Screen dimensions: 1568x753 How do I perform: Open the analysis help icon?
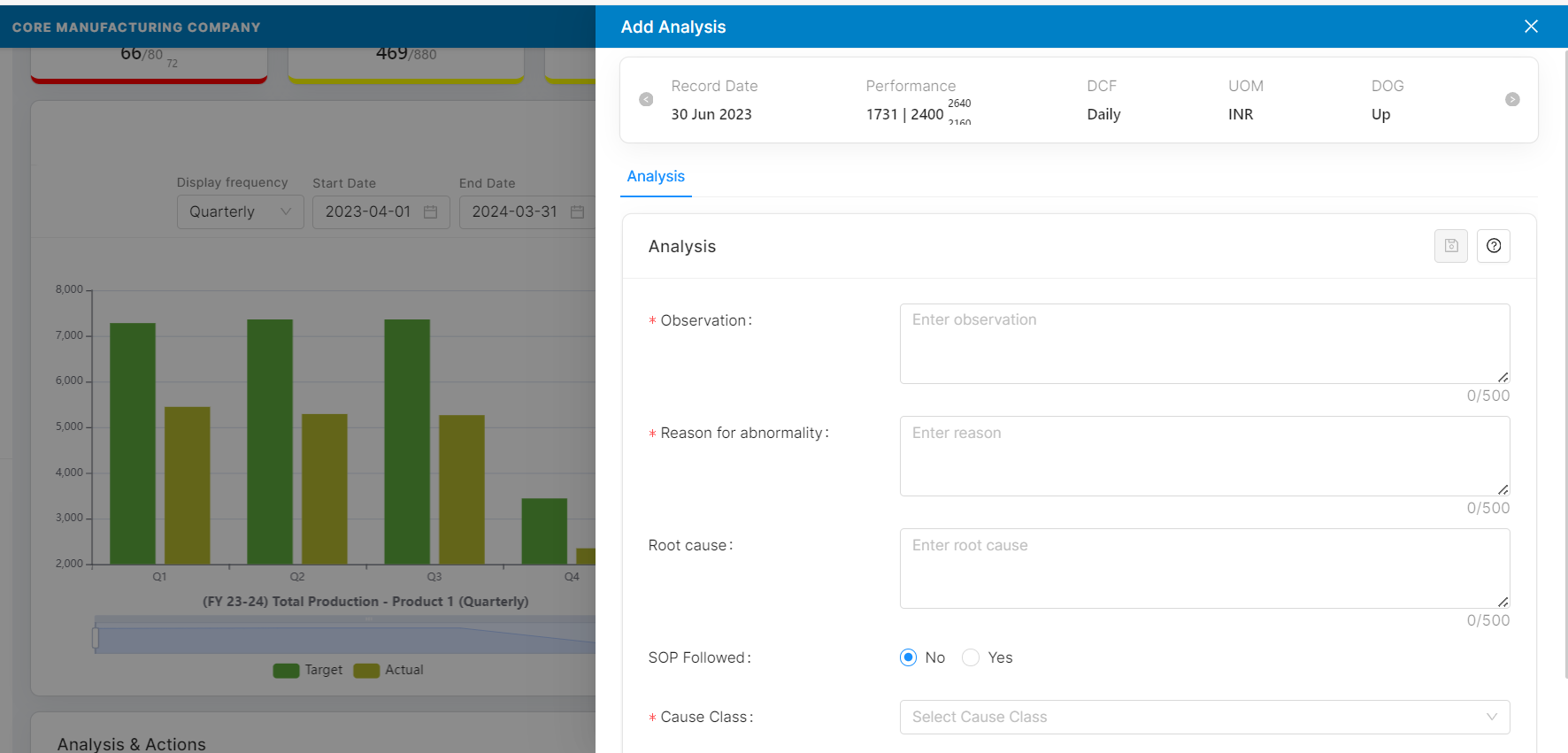1494,246
